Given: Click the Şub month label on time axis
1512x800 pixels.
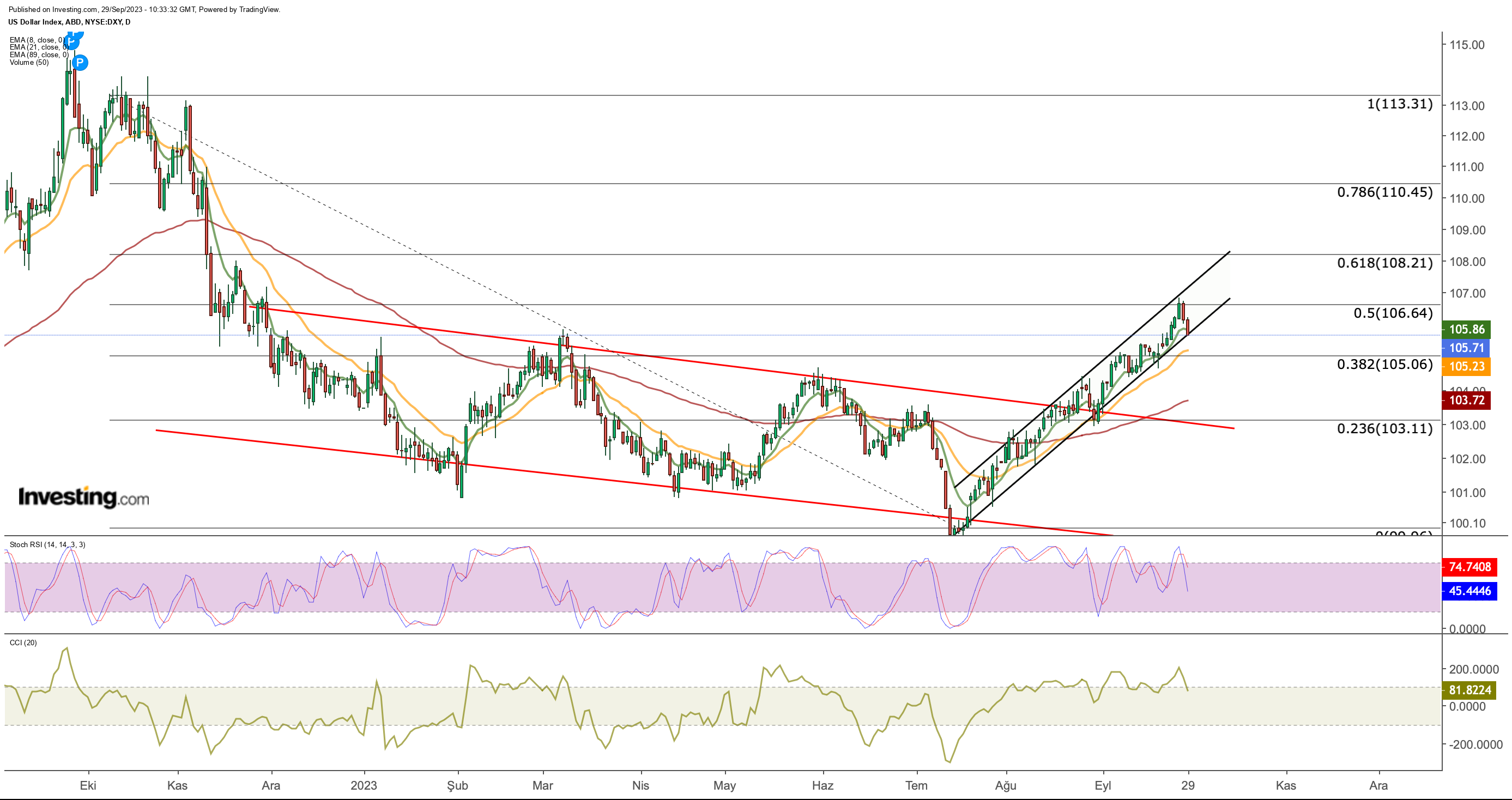Looking at the screenshot, I should pos(457,786).
